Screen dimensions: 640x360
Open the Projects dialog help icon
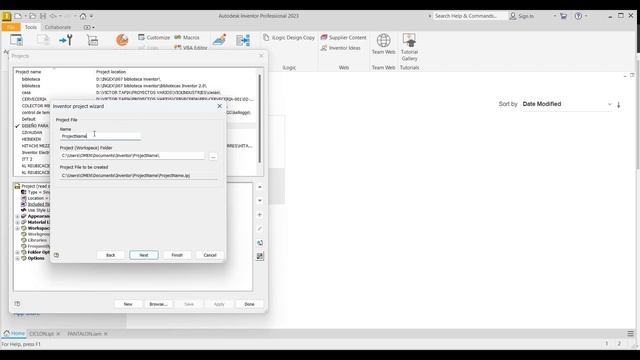[17, 304]
